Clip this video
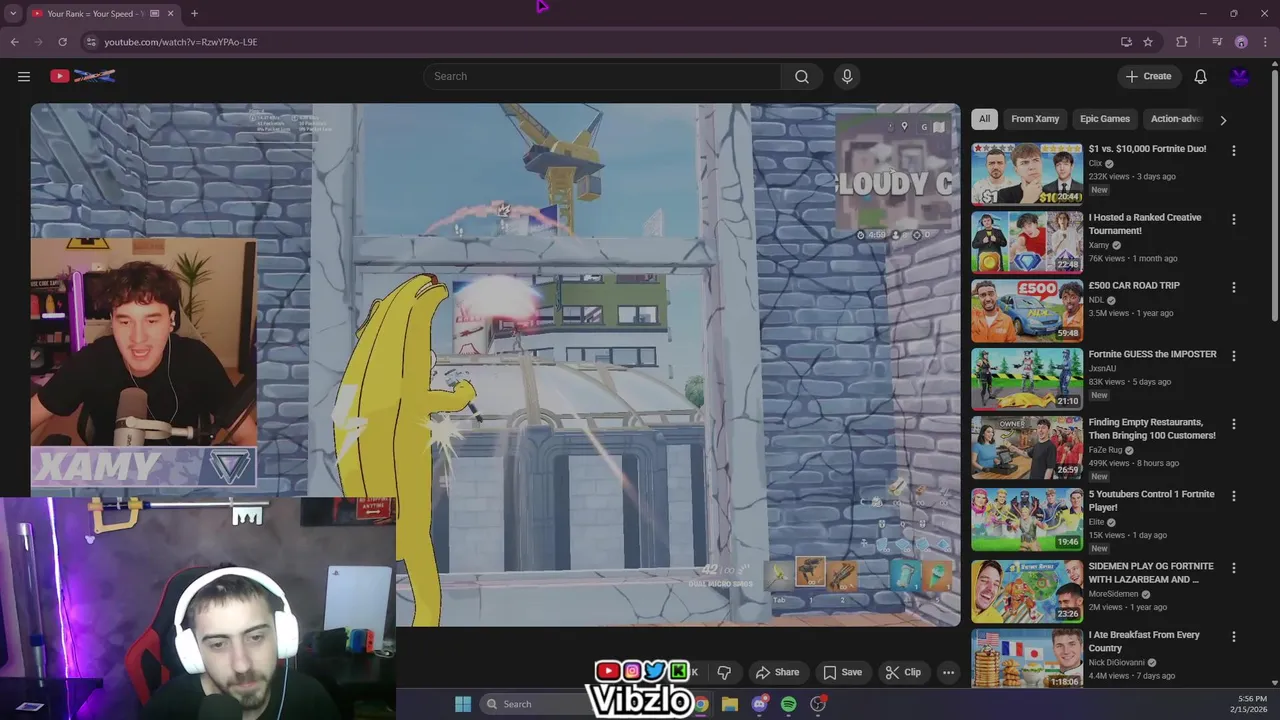Image resolution: width=1280 pixels, height=720 pixels. point(903,672)
